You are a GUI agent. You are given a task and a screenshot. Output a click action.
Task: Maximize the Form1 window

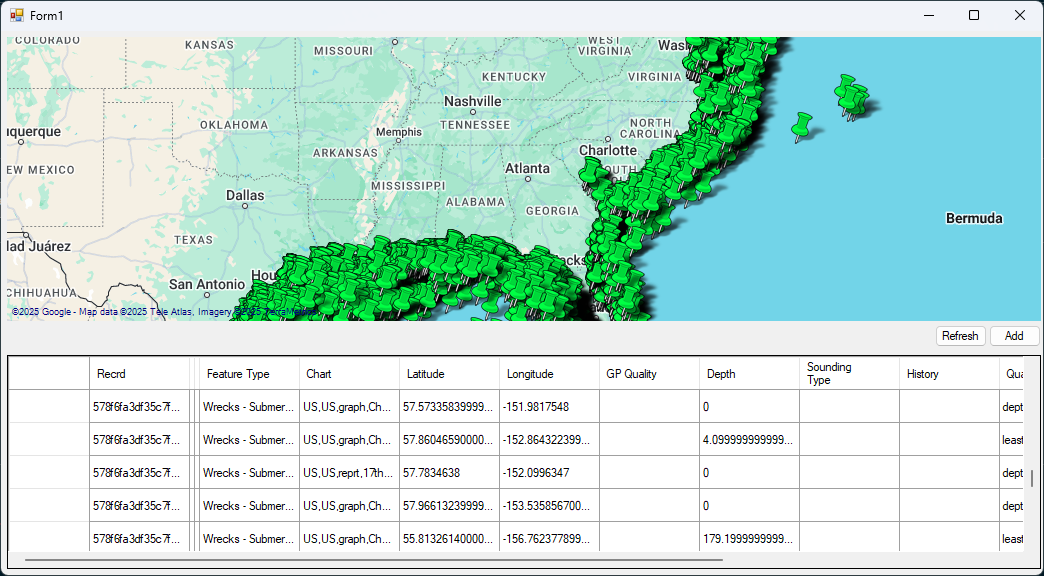click(x=973, y=15)
